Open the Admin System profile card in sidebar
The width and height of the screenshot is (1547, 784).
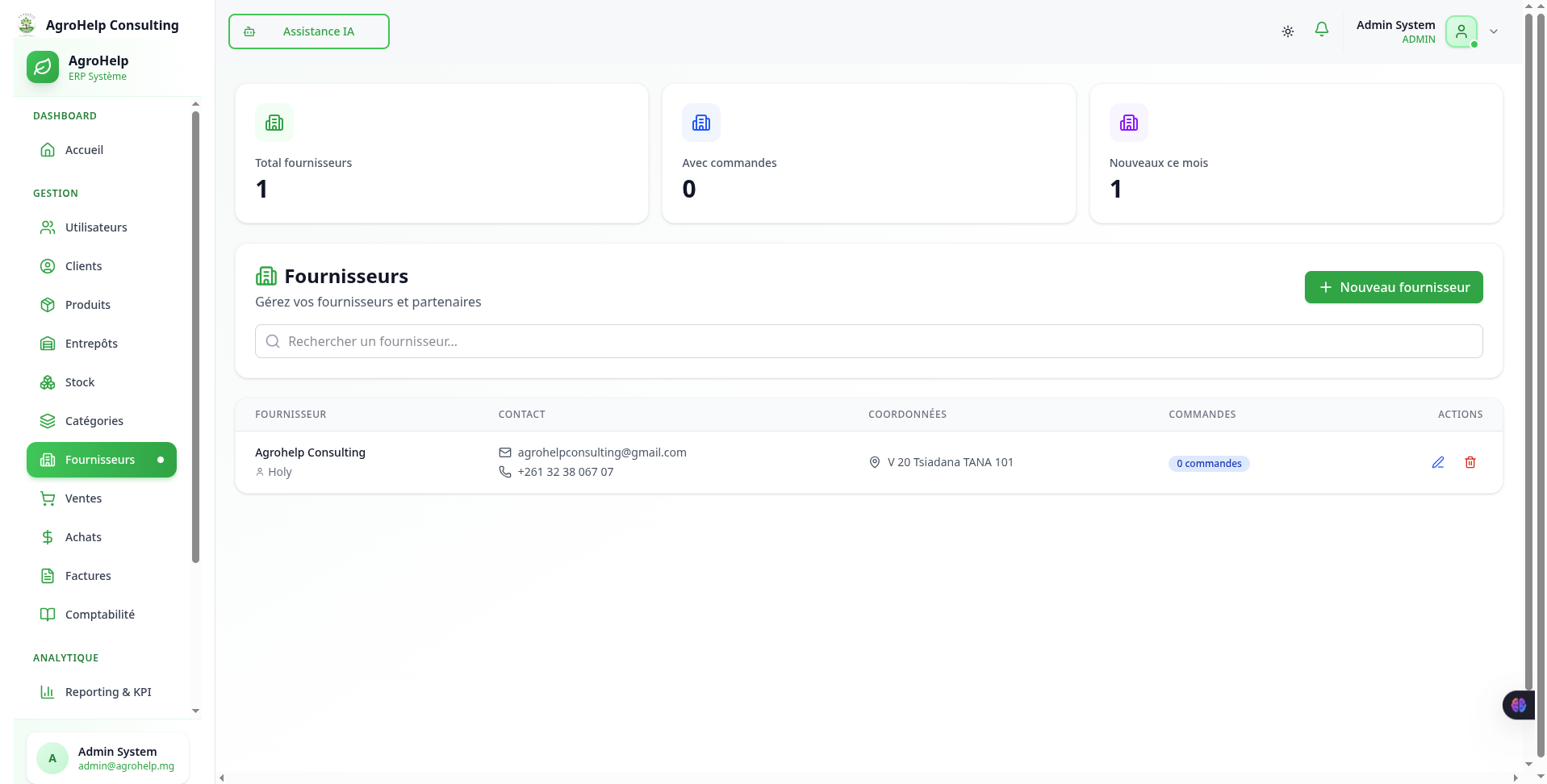(107, 758)
